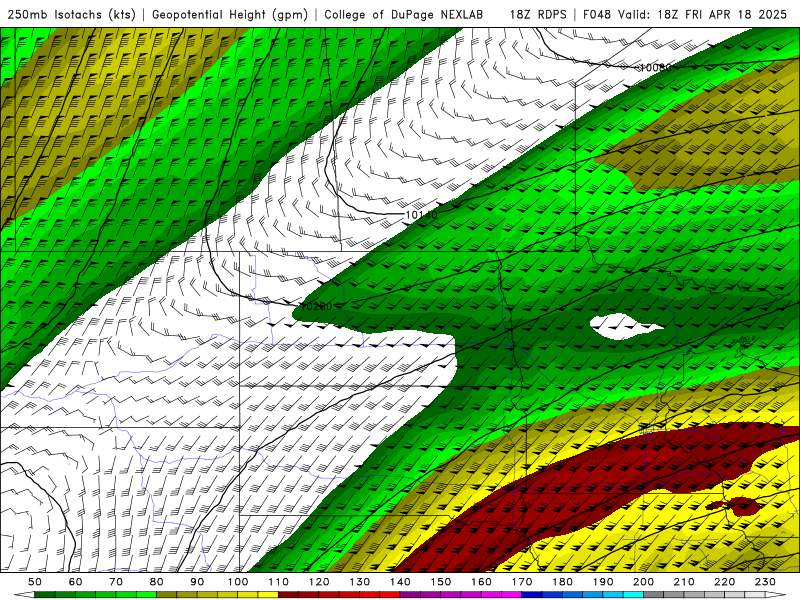Click the 180 label on the color scale

[562, 582]
